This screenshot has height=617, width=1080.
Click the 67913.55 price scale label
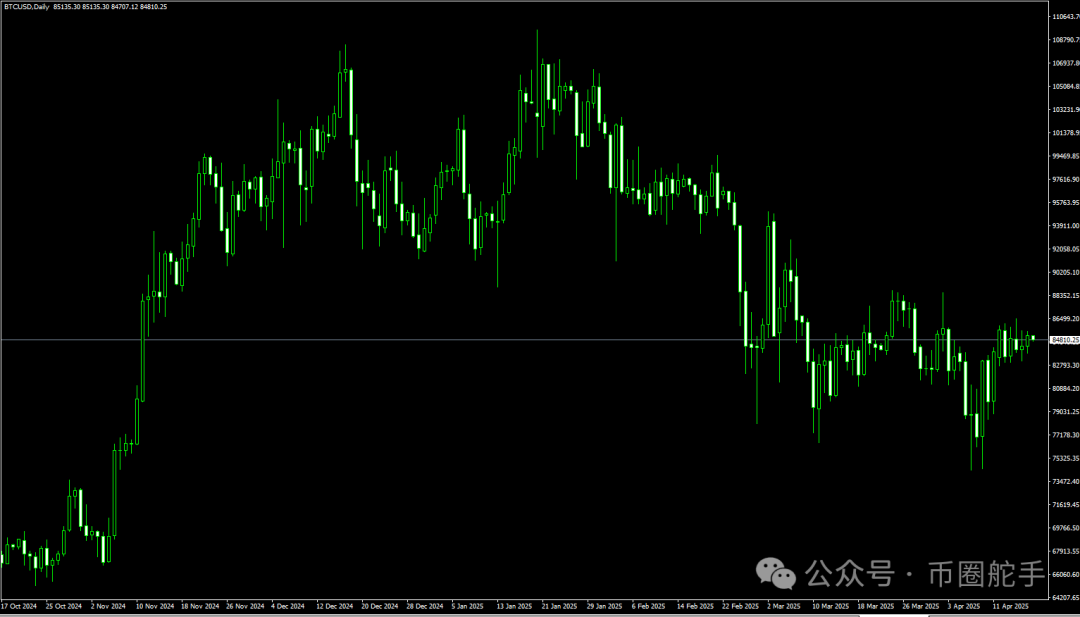point(1065,552)
